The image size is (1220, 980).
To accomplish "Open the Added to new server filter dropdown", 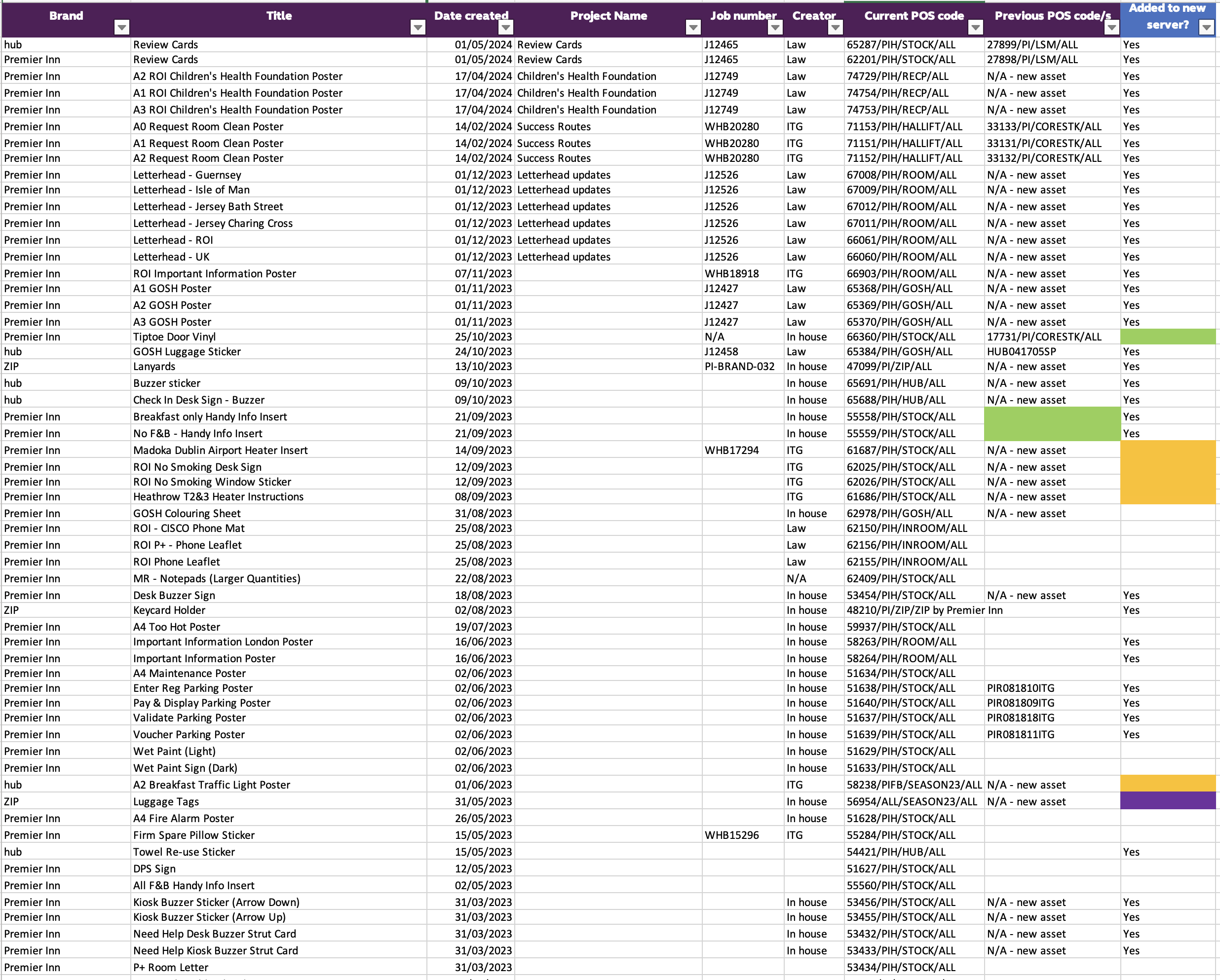I will tap(1206, 27).
